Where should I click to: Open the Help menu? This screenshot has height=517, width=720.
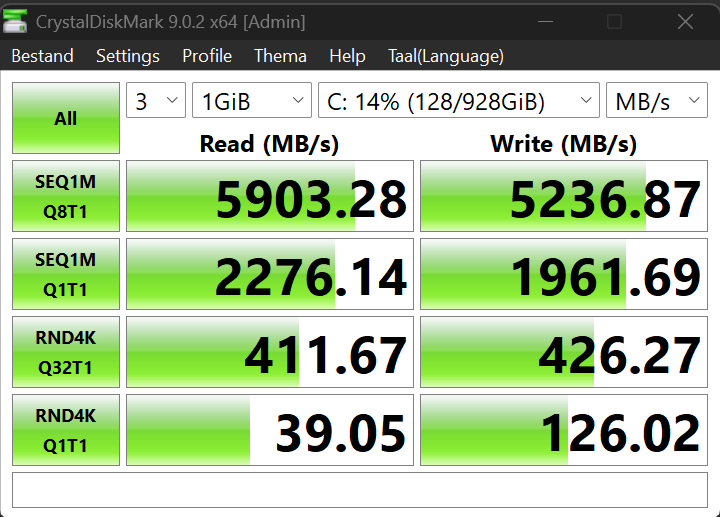(x=347, y=56)
